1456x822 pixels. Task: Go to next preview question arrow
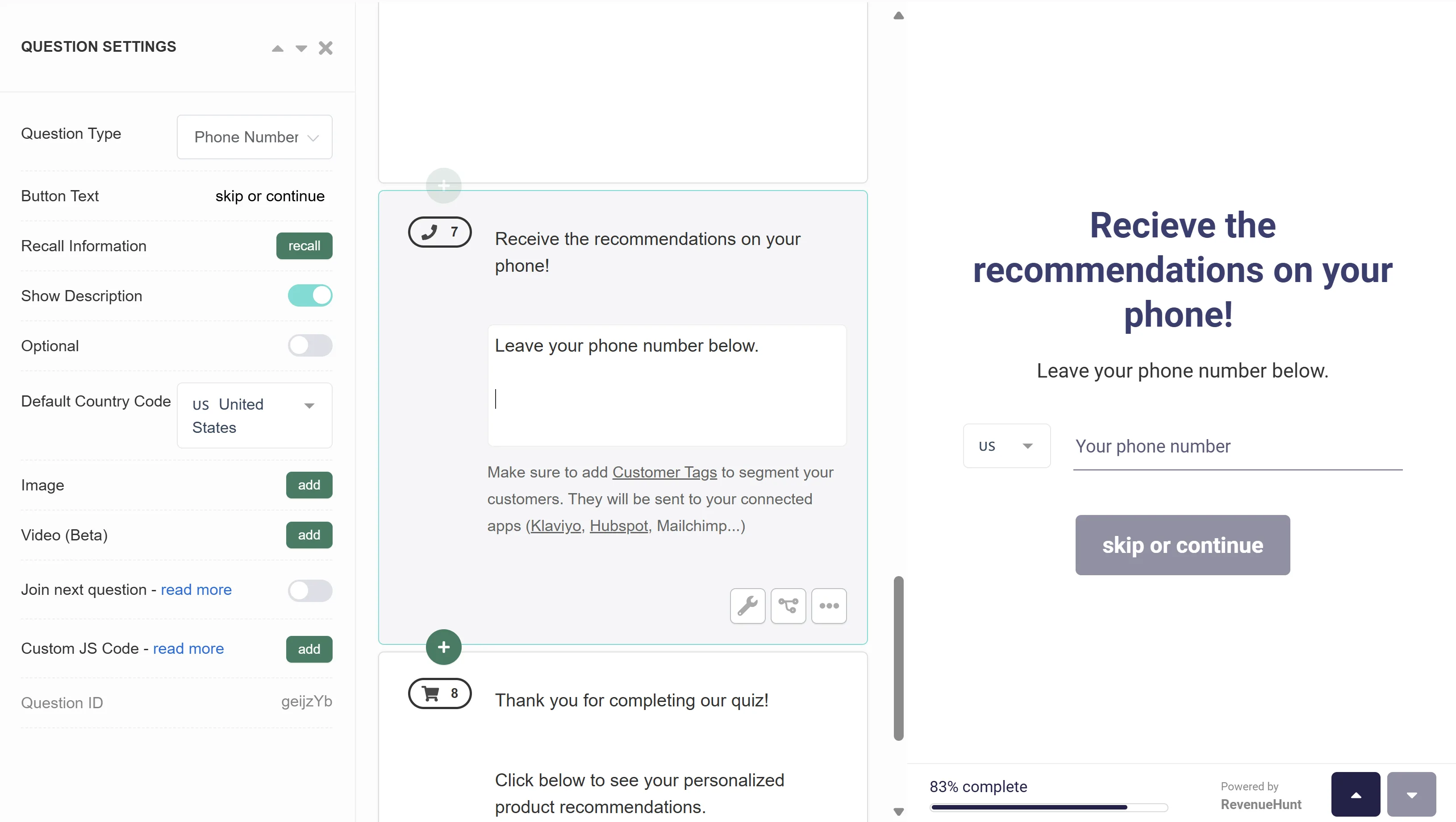tap(1411, 794)
